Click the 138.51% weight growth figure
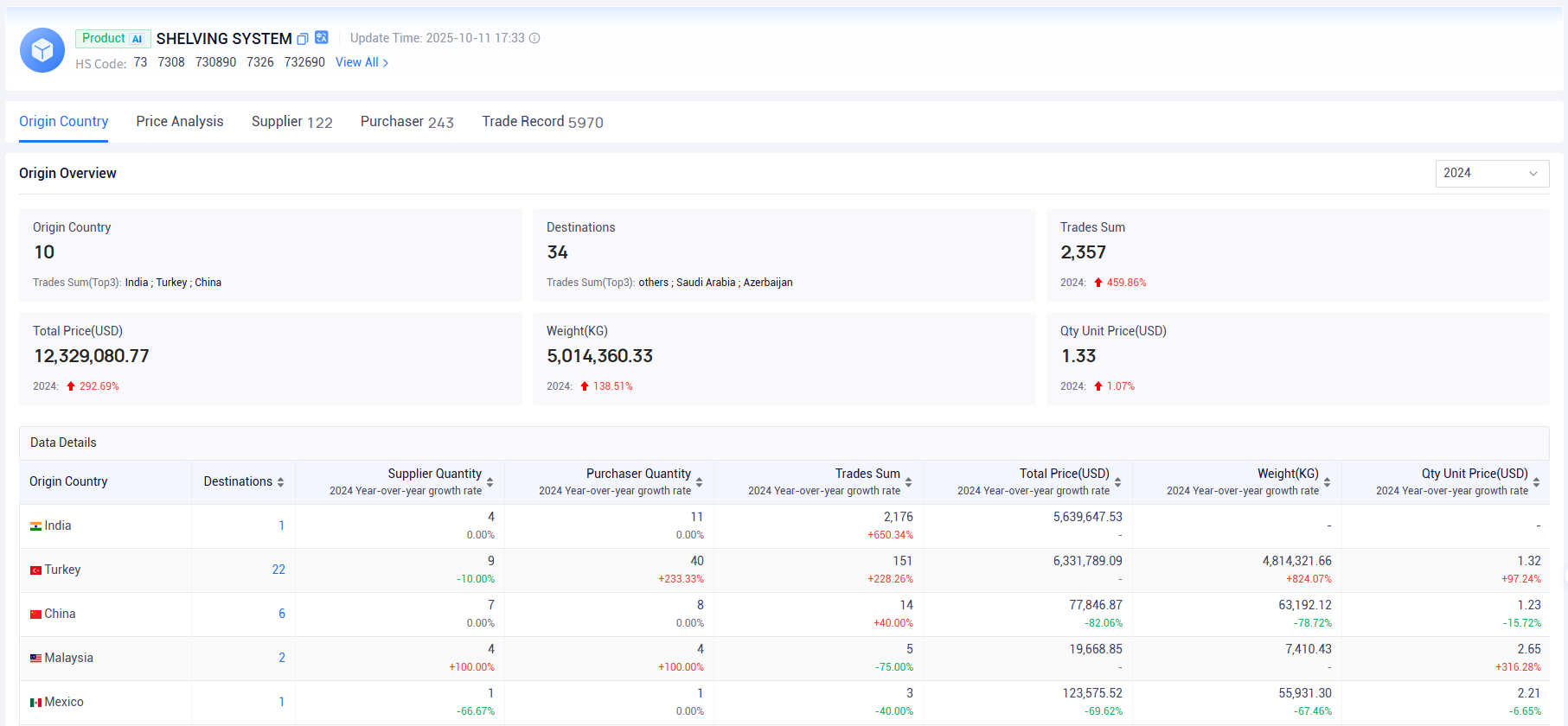 613,386
